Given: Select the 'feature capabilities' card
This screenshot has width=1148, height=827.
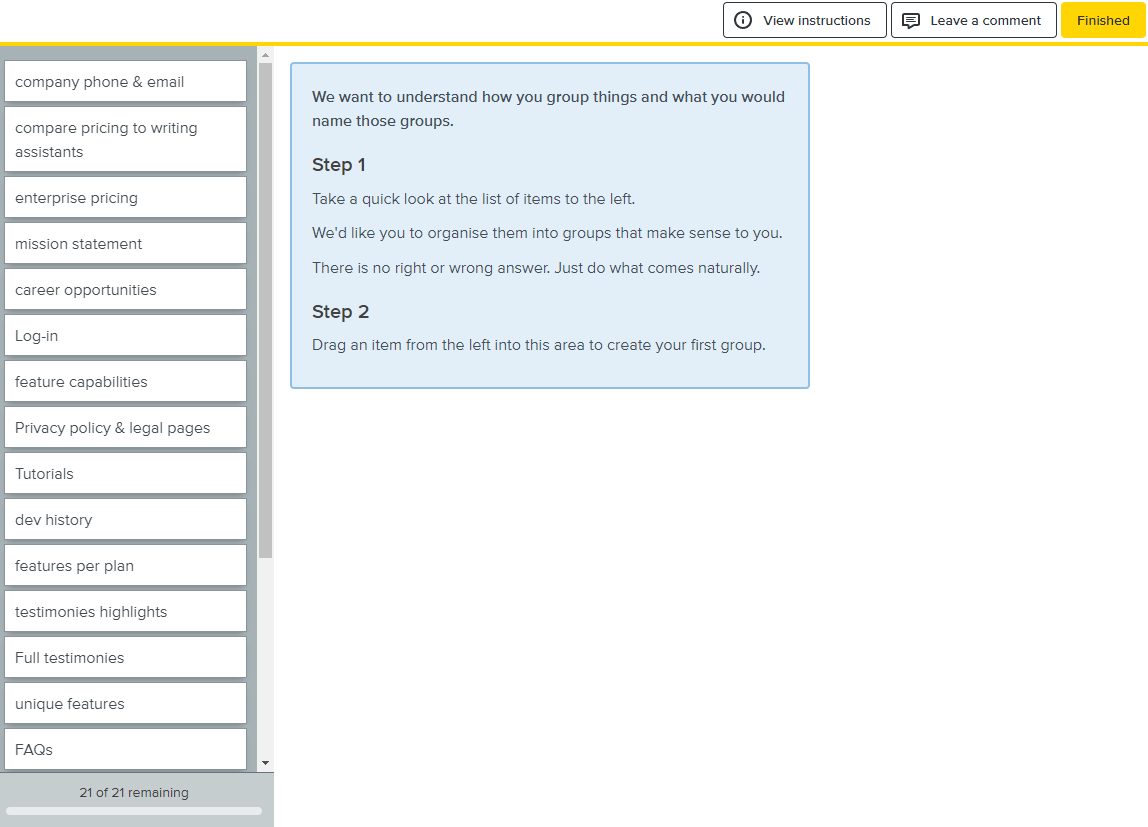Looking at the screenshot, I should [x=125, y=381].
